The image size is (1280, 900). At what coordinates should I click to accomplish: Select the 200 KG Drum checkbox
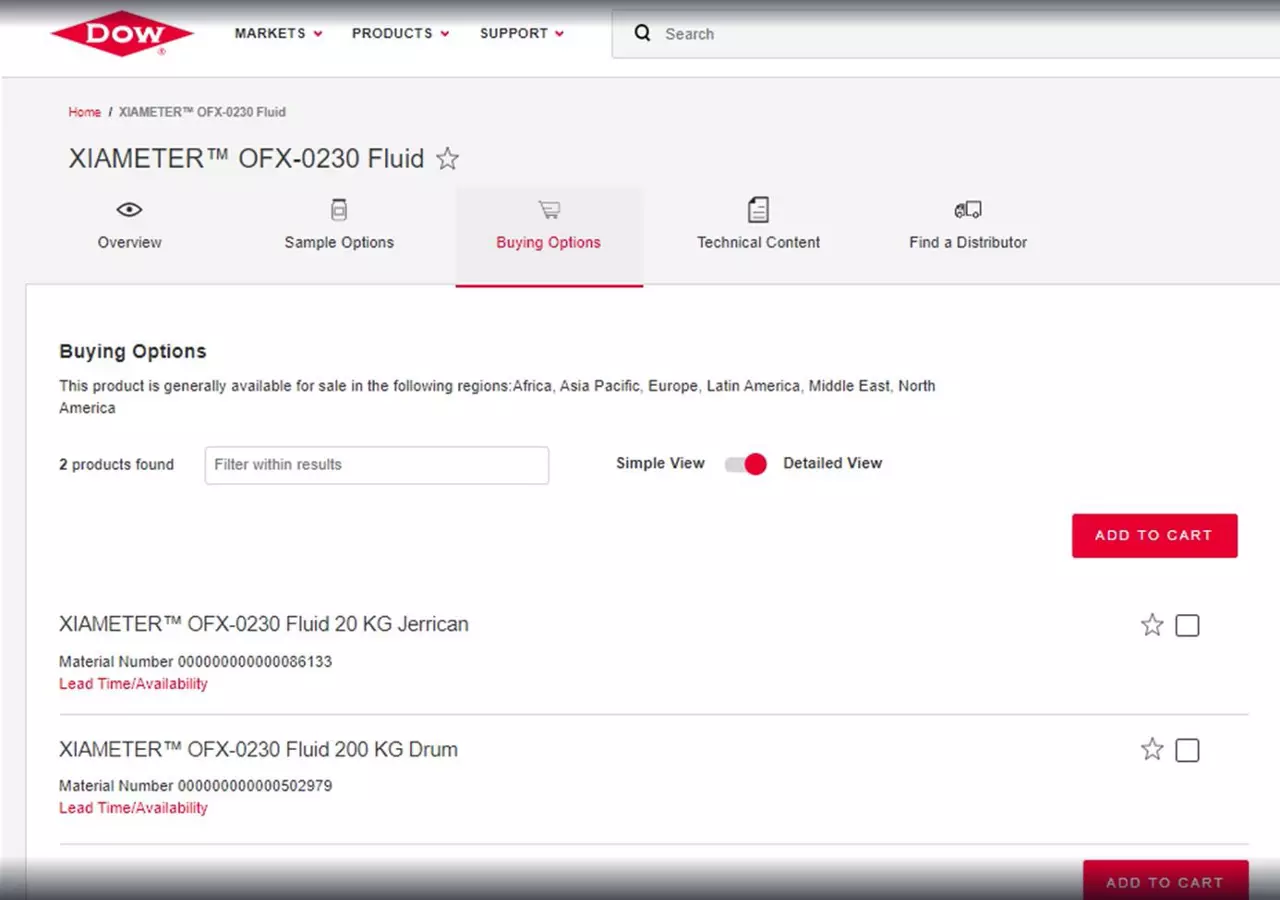(1187, 751)
